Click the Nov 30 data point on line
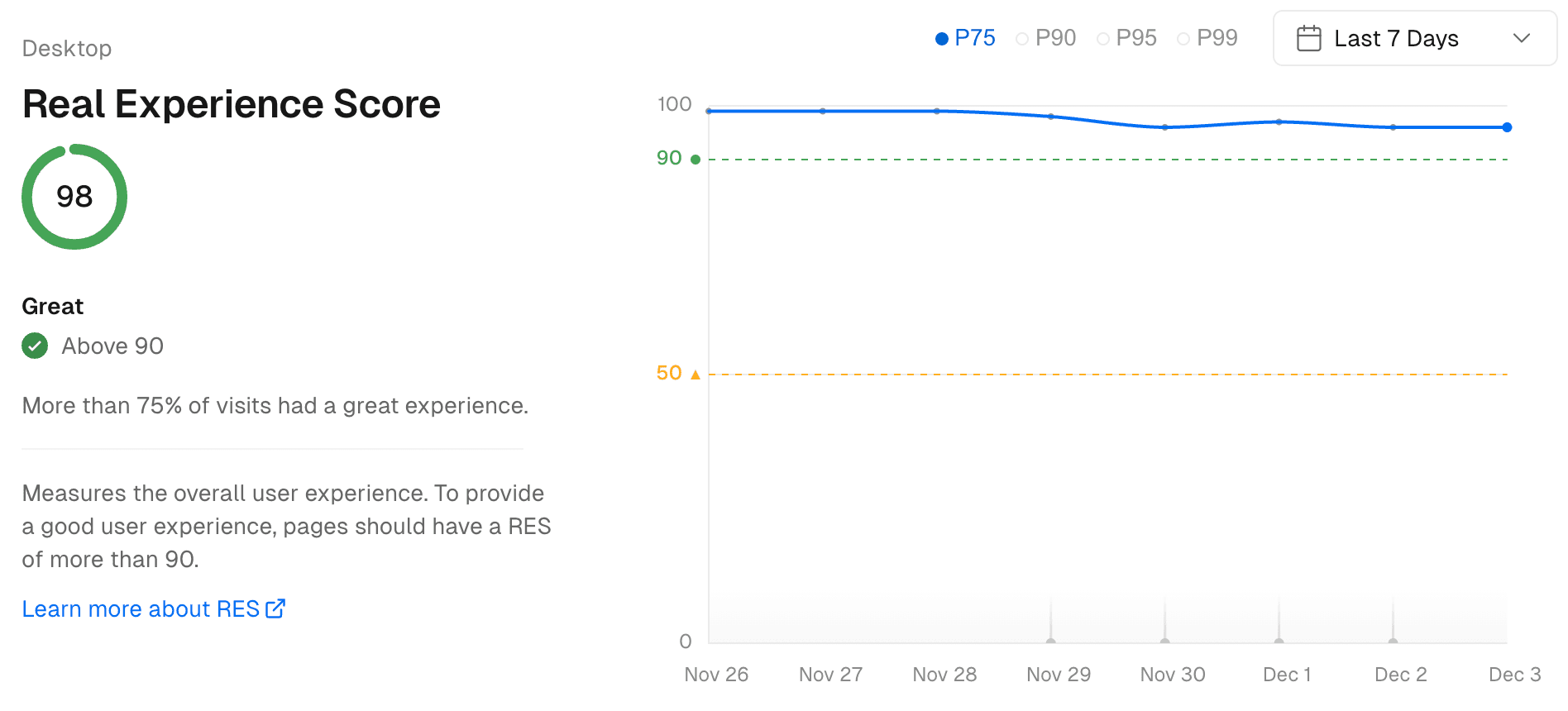 tap(1164, 127)
